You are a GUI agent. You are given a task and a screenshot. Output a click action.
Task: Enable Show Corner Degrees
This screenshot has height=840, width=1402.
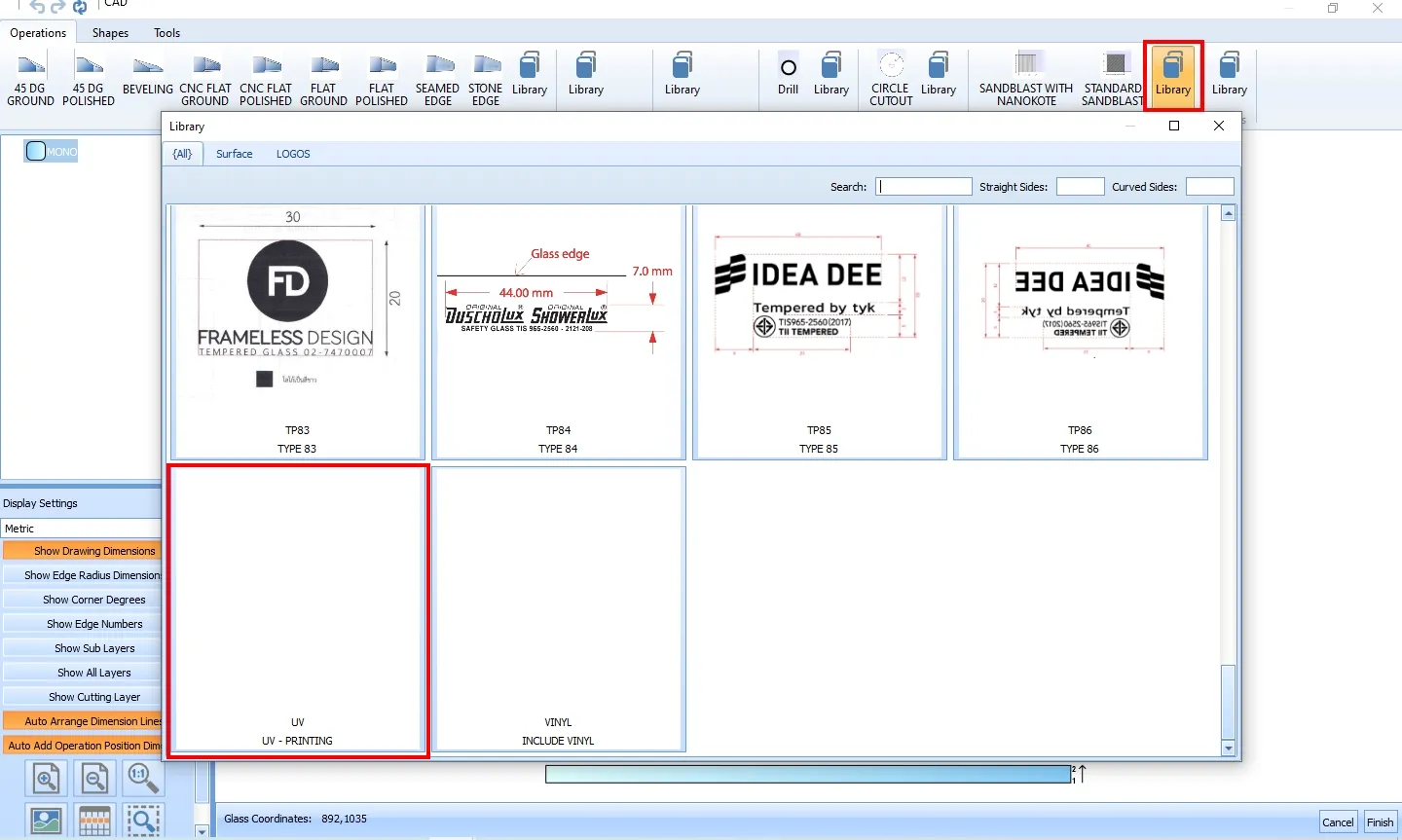pyautogui.click(x=83, y=600)
